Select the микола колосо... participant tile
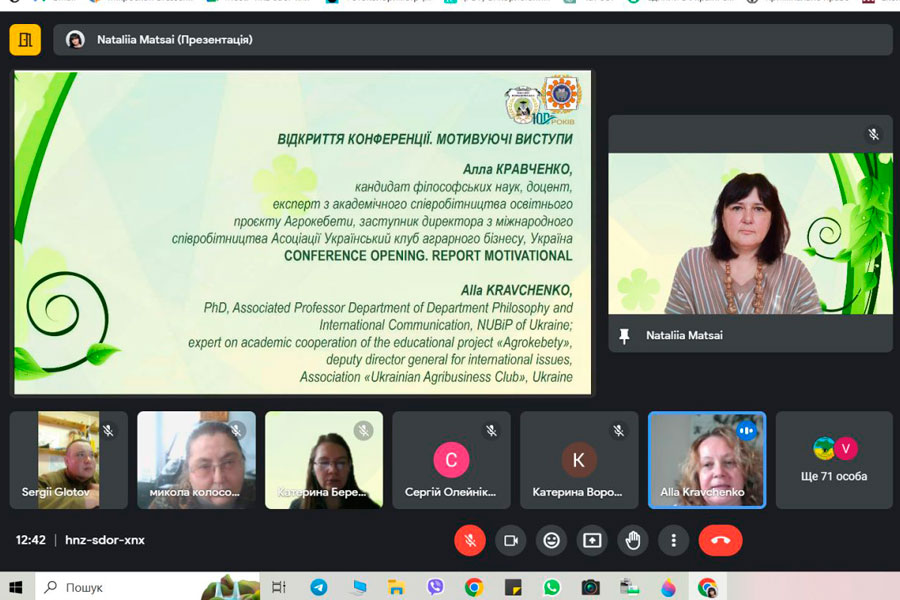This screenshot has height=600, width=900. point(196,460)
